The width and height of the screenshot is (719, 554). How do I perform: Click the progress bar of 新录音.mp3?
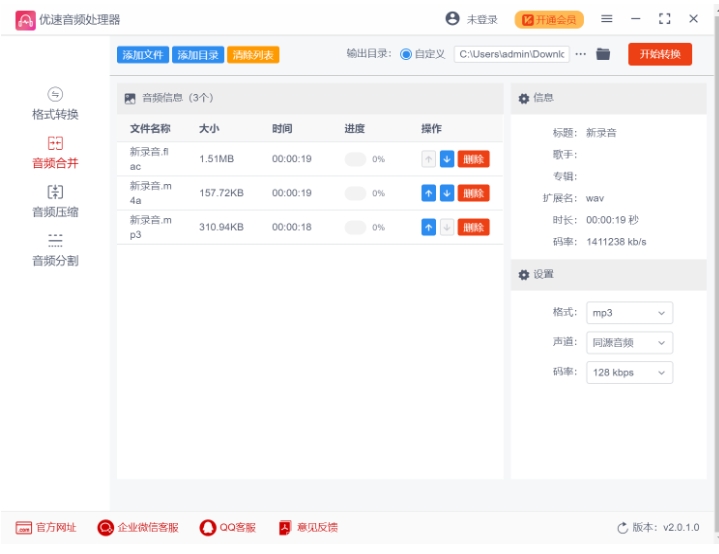point(355,227)
